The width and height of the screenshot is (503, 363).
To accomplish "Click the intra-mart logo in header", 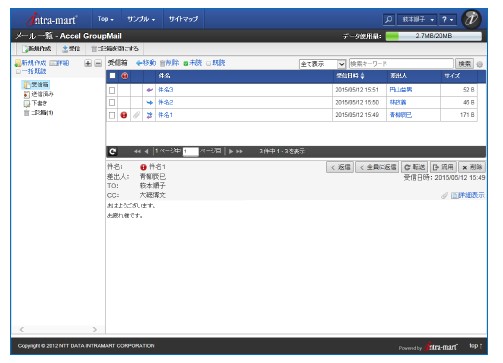I will [x=52, y=19].
